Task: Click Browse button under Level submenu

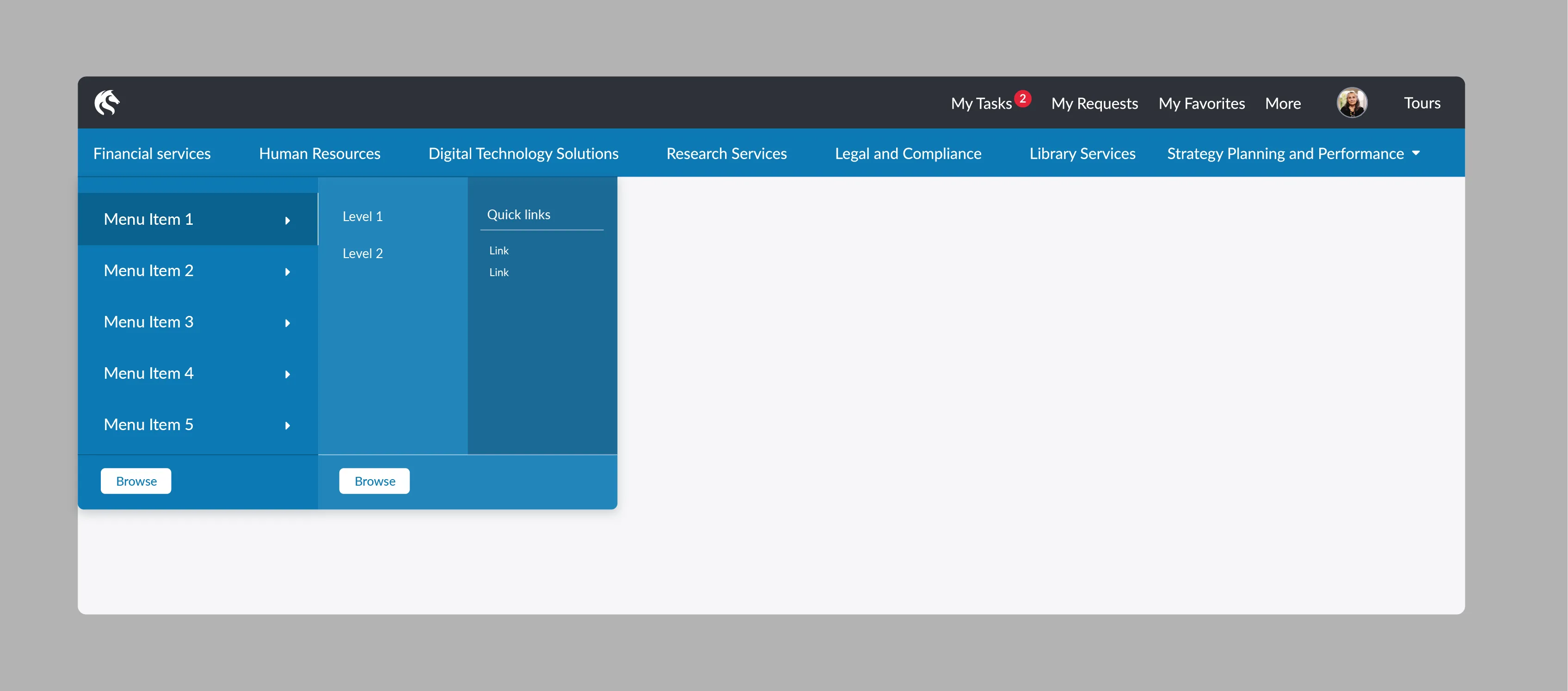Action: pos(375,481)
